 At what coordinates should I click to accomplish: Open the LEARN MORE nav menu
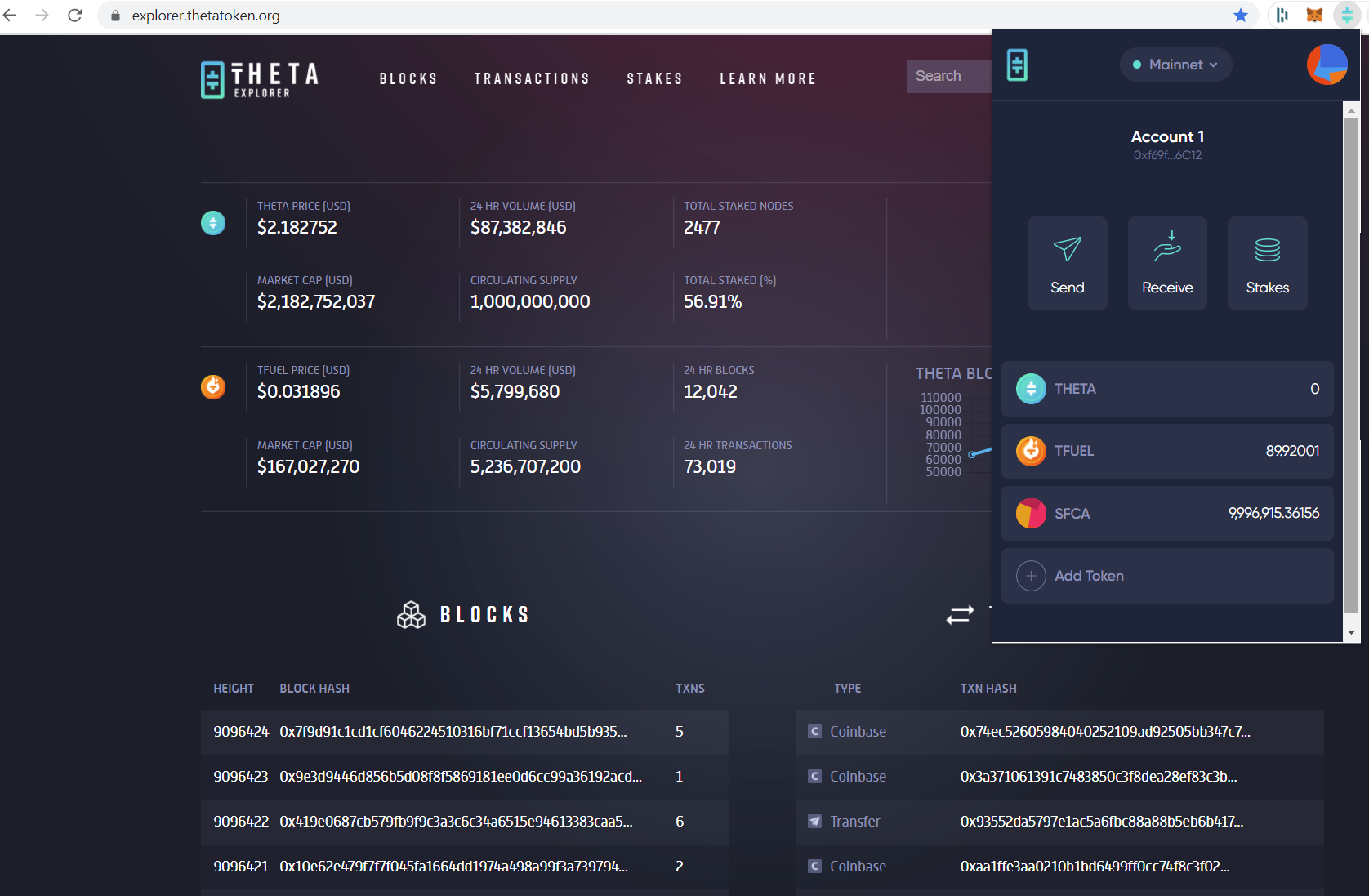768,78
